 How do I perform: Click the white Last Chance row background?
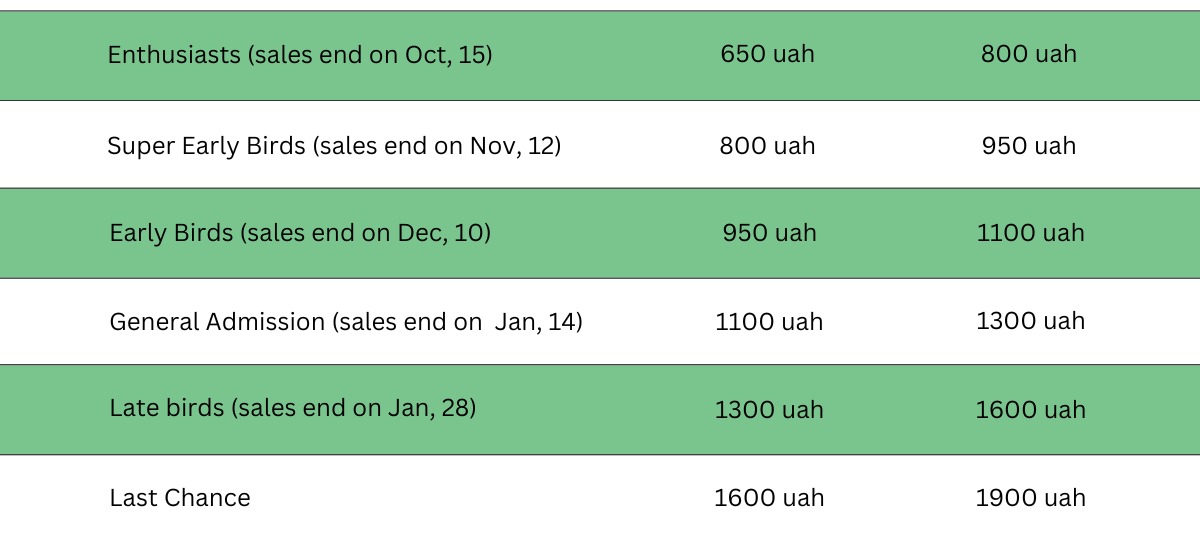pos(600,499)
